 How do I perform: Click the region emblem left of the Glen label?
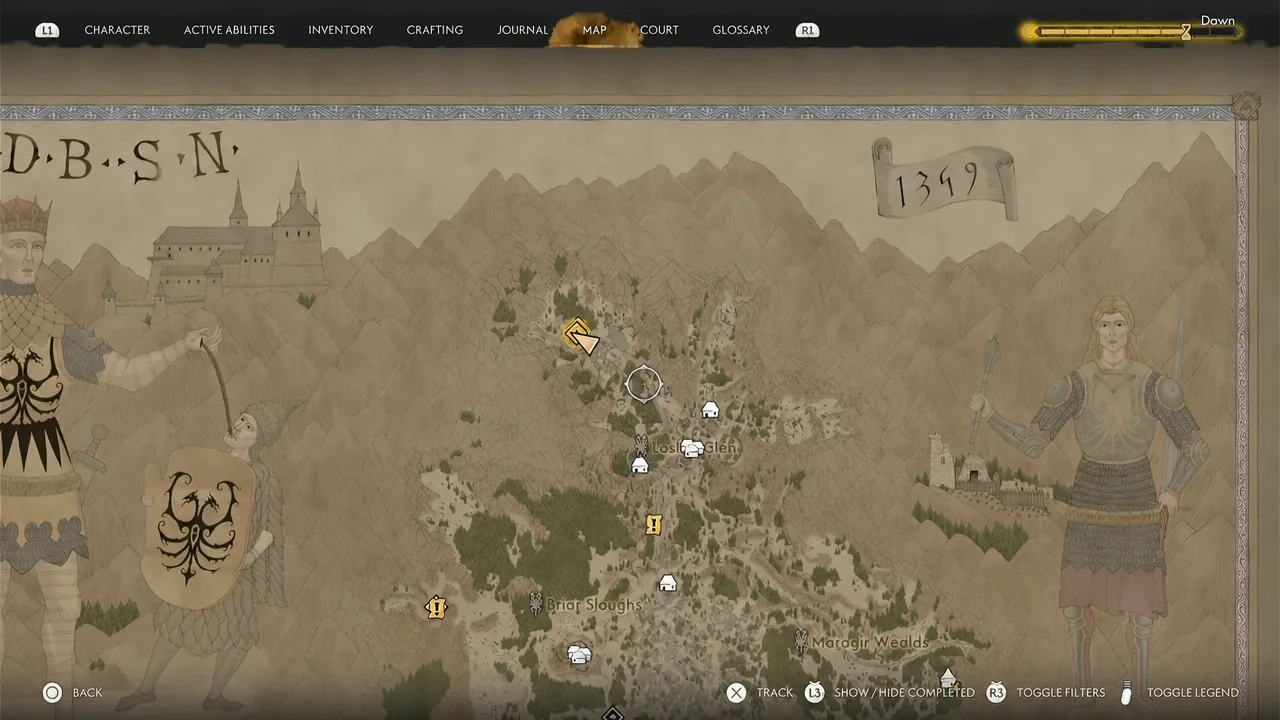(x=641, y=444)
